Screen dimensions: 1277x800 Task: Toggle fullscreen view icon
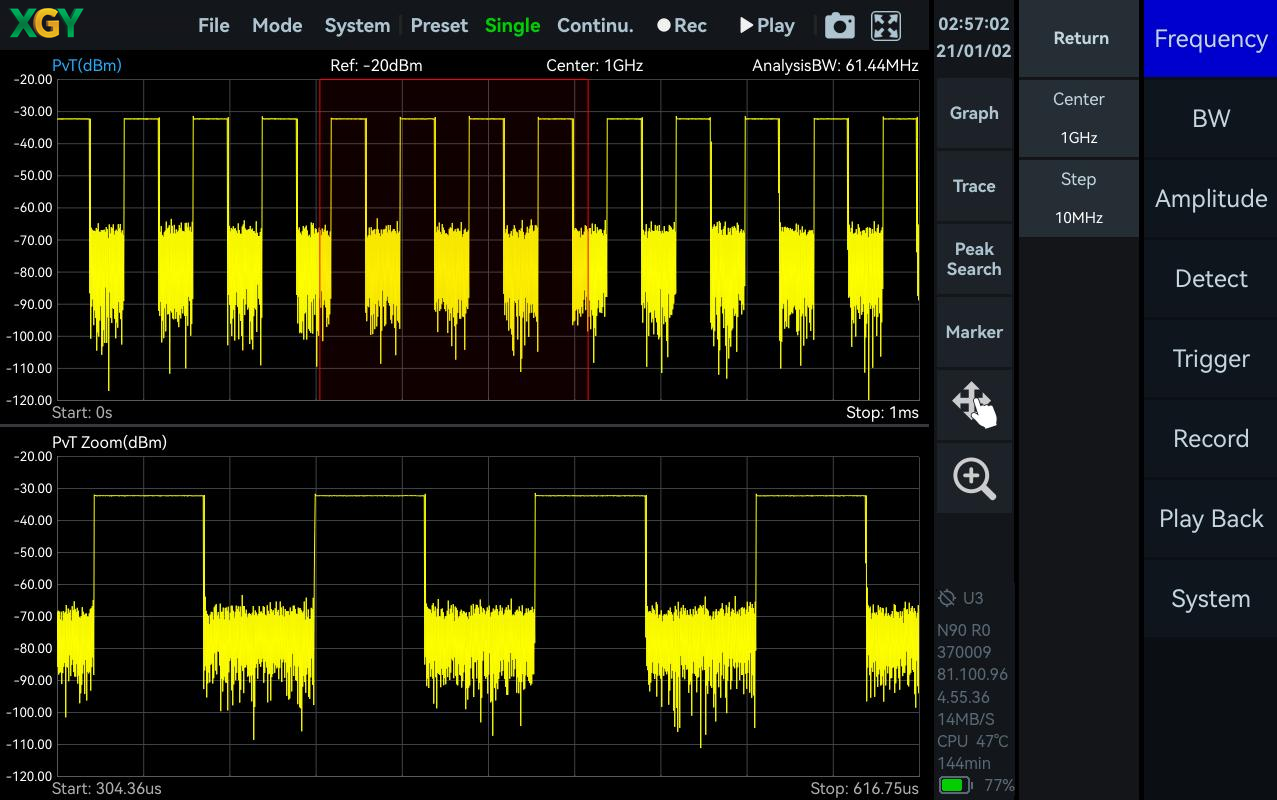point(886,26)
